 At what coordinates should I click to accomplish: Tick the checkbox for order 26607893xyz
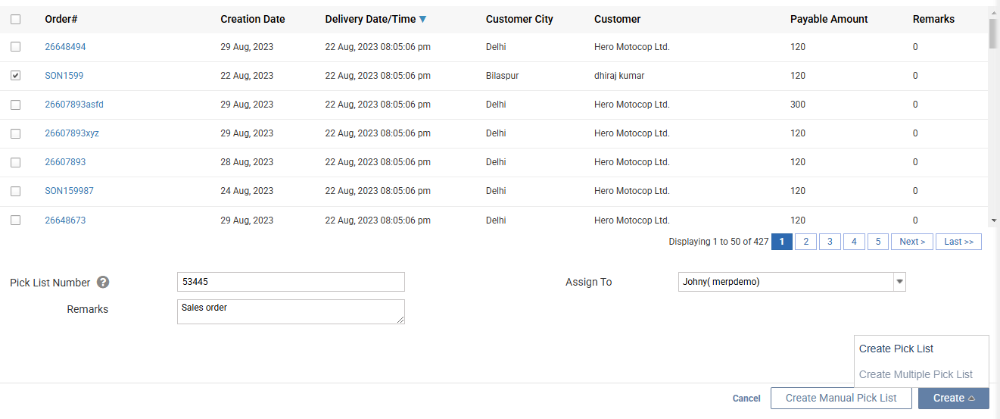(15, 133)
